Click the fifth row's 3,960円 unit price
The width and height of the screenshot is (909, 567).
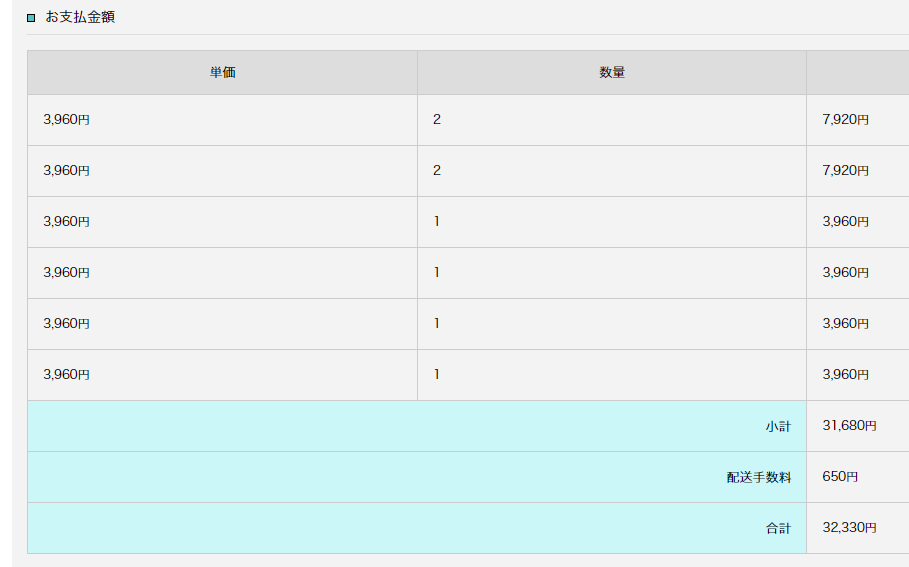[66, 324]
